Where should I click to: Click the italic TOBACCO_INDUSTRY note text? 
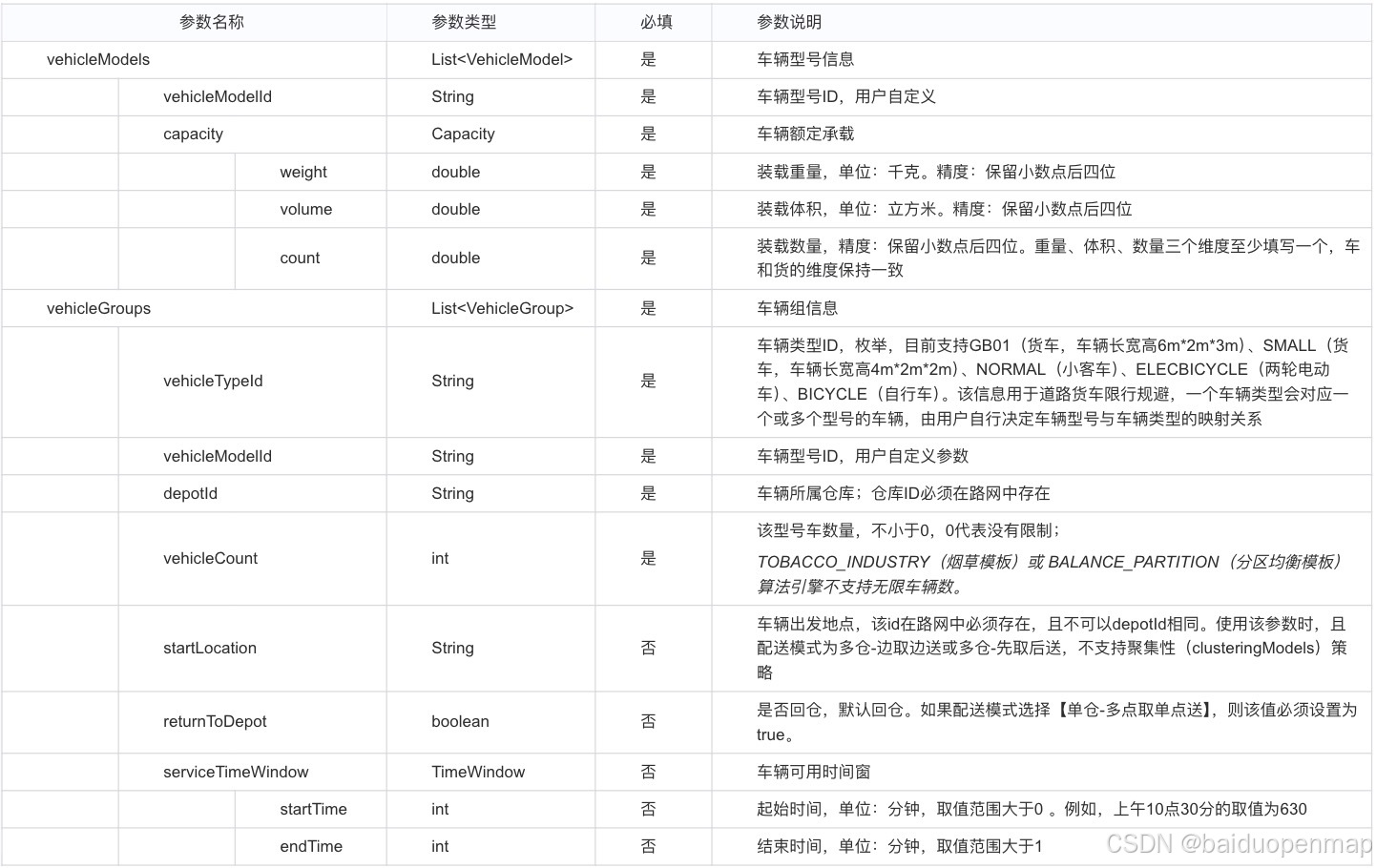[x=1050, y=574]
